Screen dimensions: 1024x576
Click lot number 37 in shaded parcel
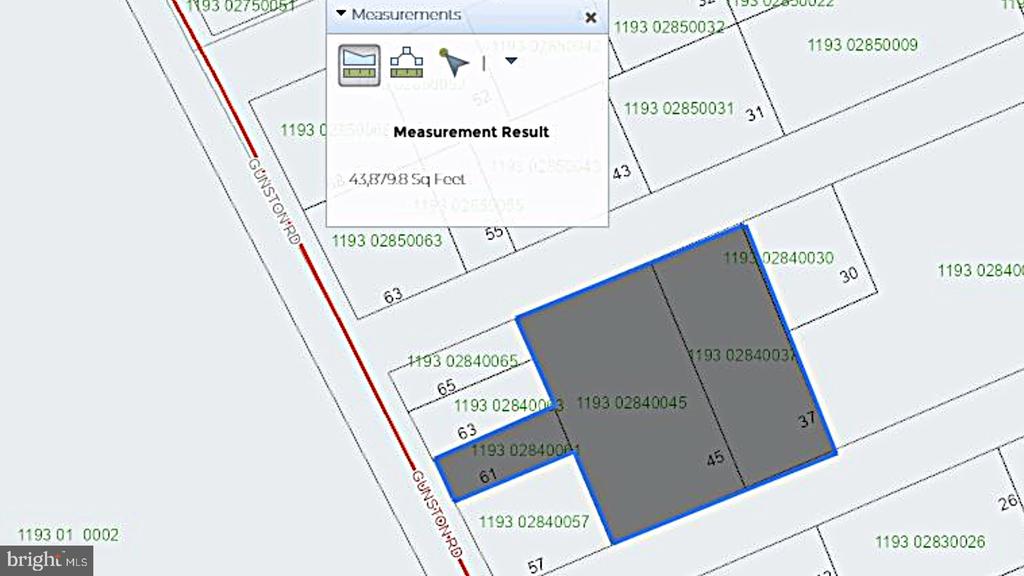[807, 419]
